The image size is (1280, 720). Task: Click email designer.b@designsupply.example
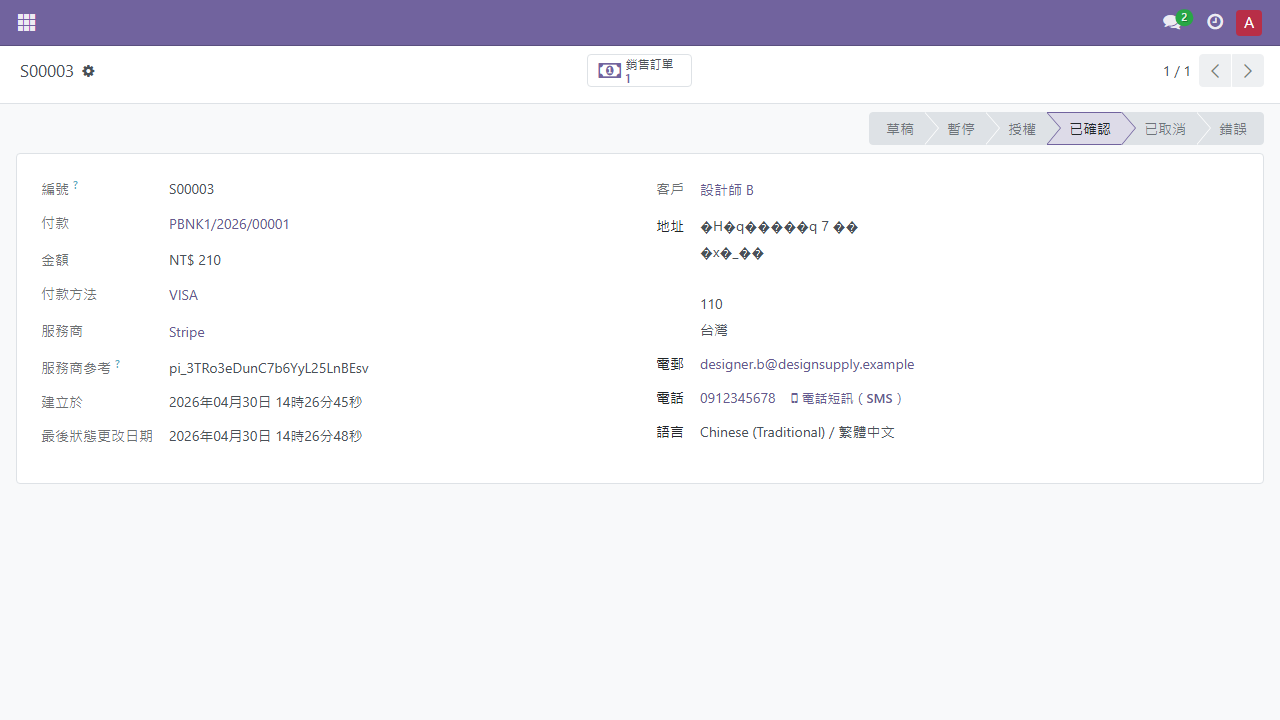point(807,364)
